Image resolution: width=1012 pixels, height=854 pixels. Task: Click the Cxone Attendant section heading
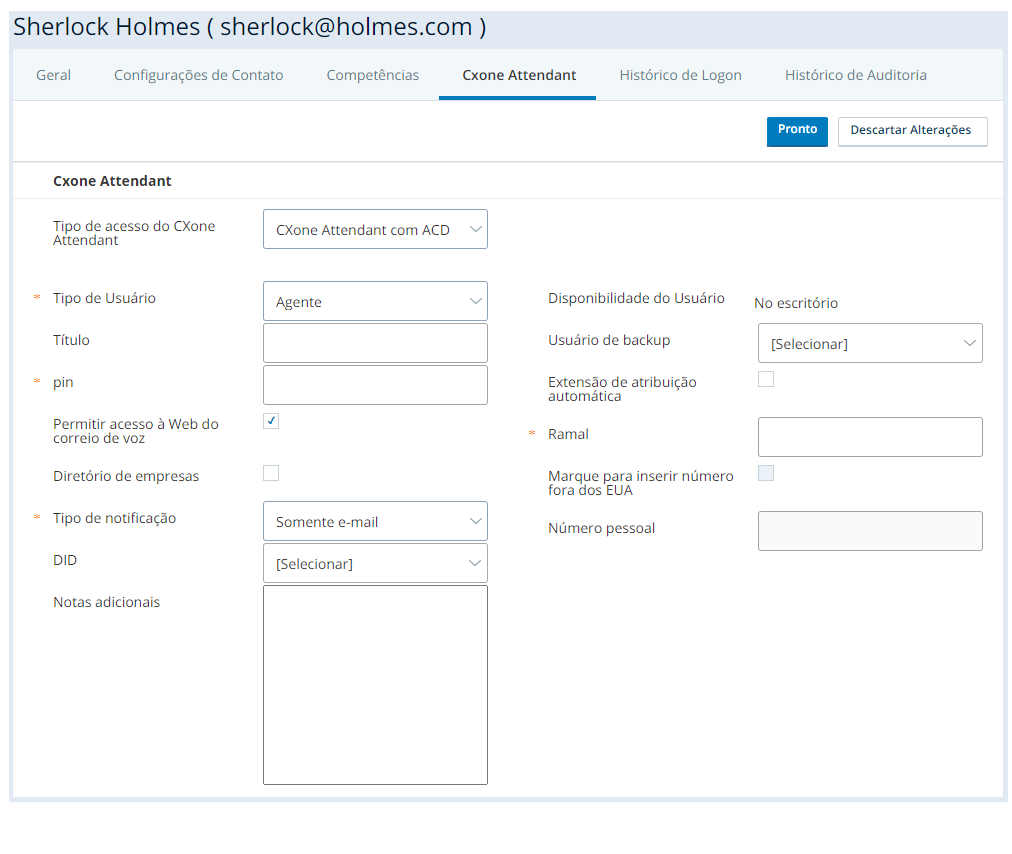[x=112, y=181]
